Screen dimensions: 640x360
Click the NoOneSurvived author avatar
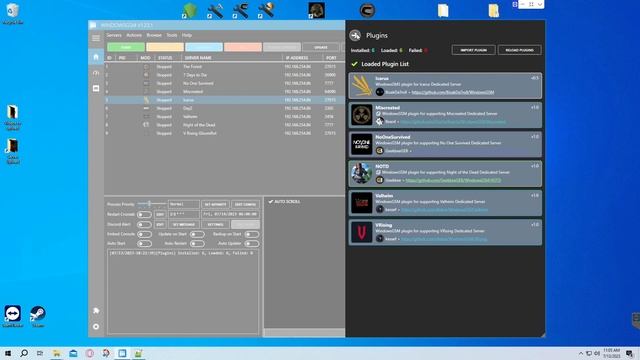click(380, 151)
